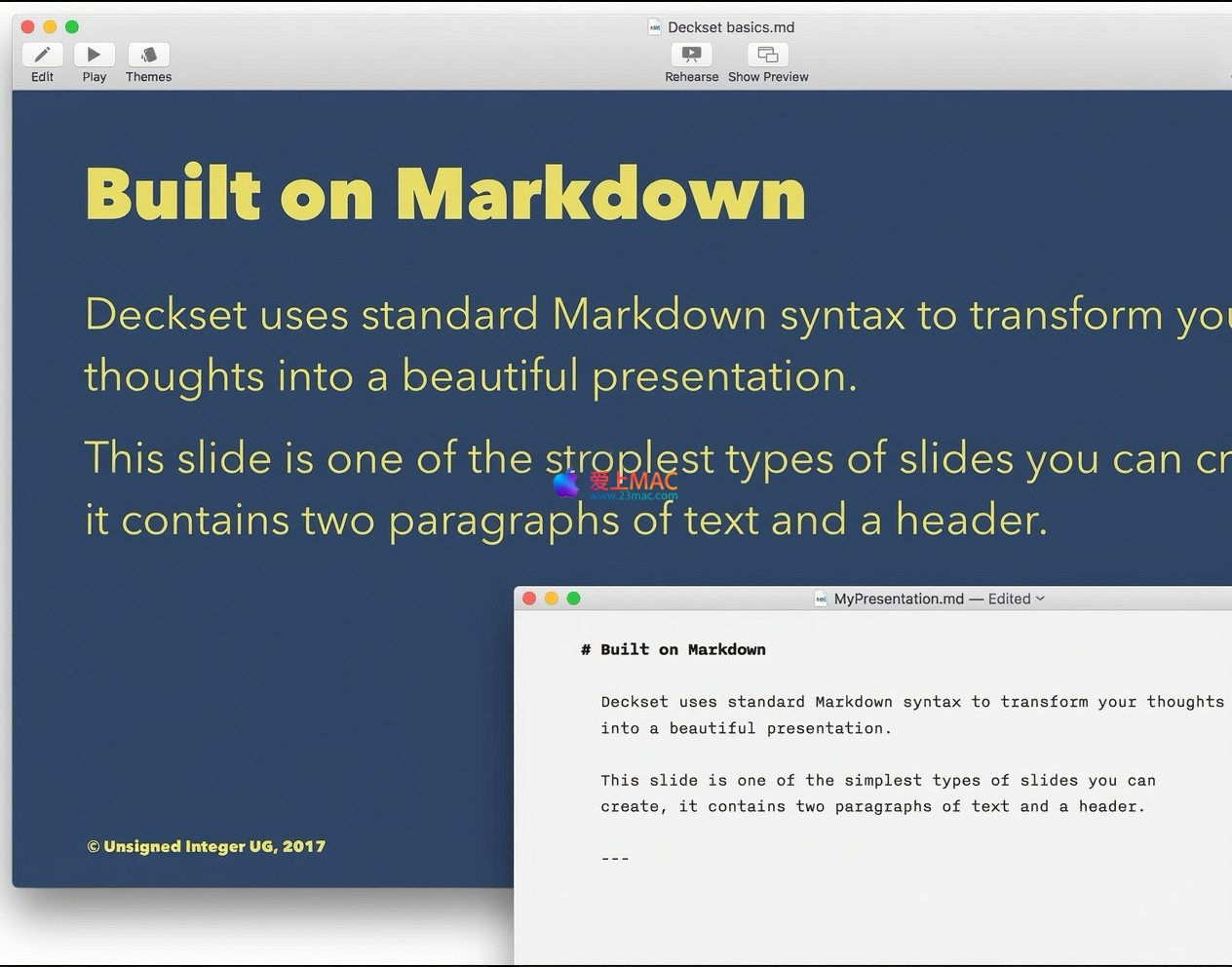Close the Deckset basics.md window
1232x967 pixels.
27,27
